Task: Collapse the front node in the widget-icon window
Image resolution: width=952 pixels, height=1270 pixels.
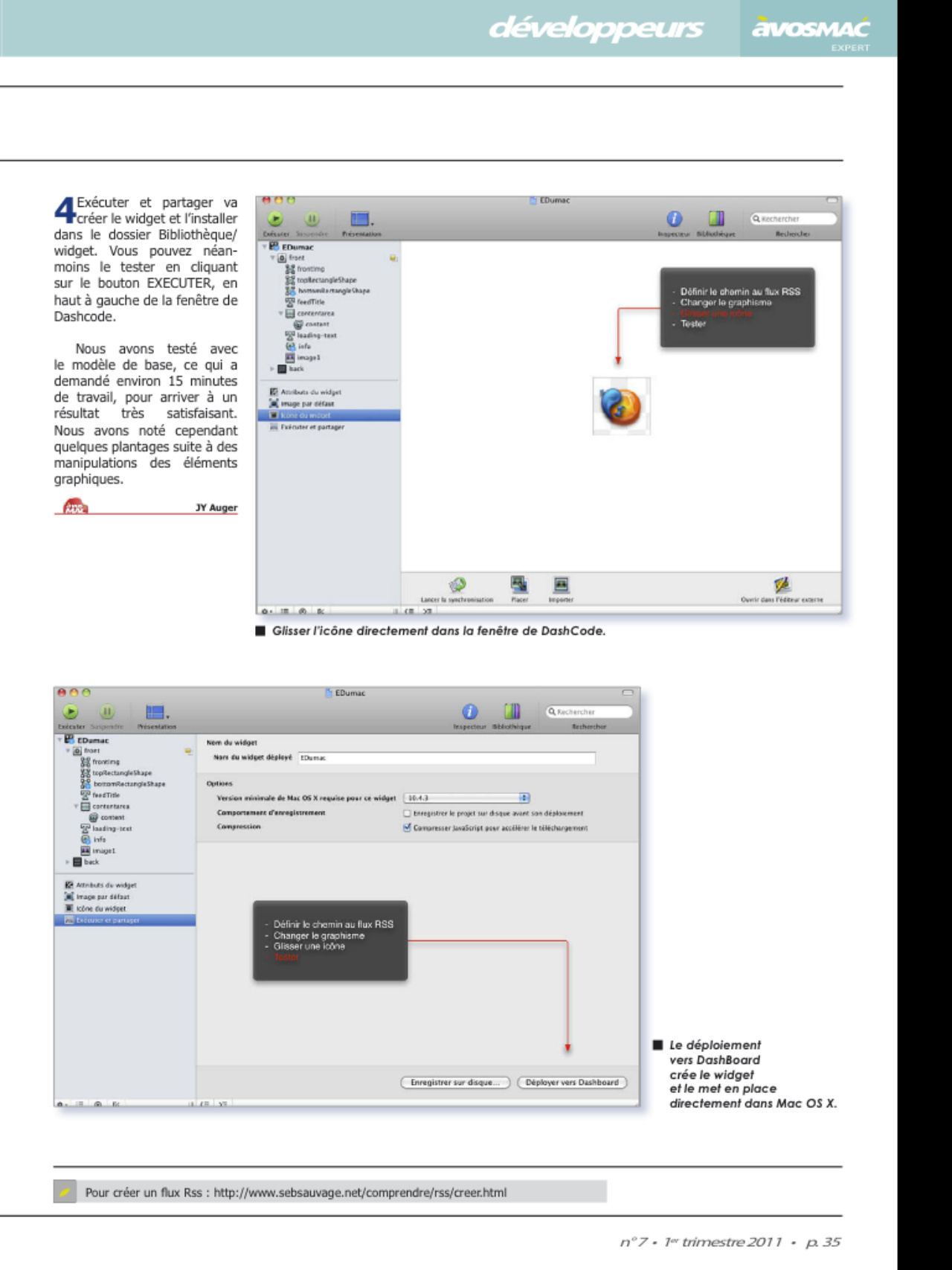Action: [x=273, y=257]
